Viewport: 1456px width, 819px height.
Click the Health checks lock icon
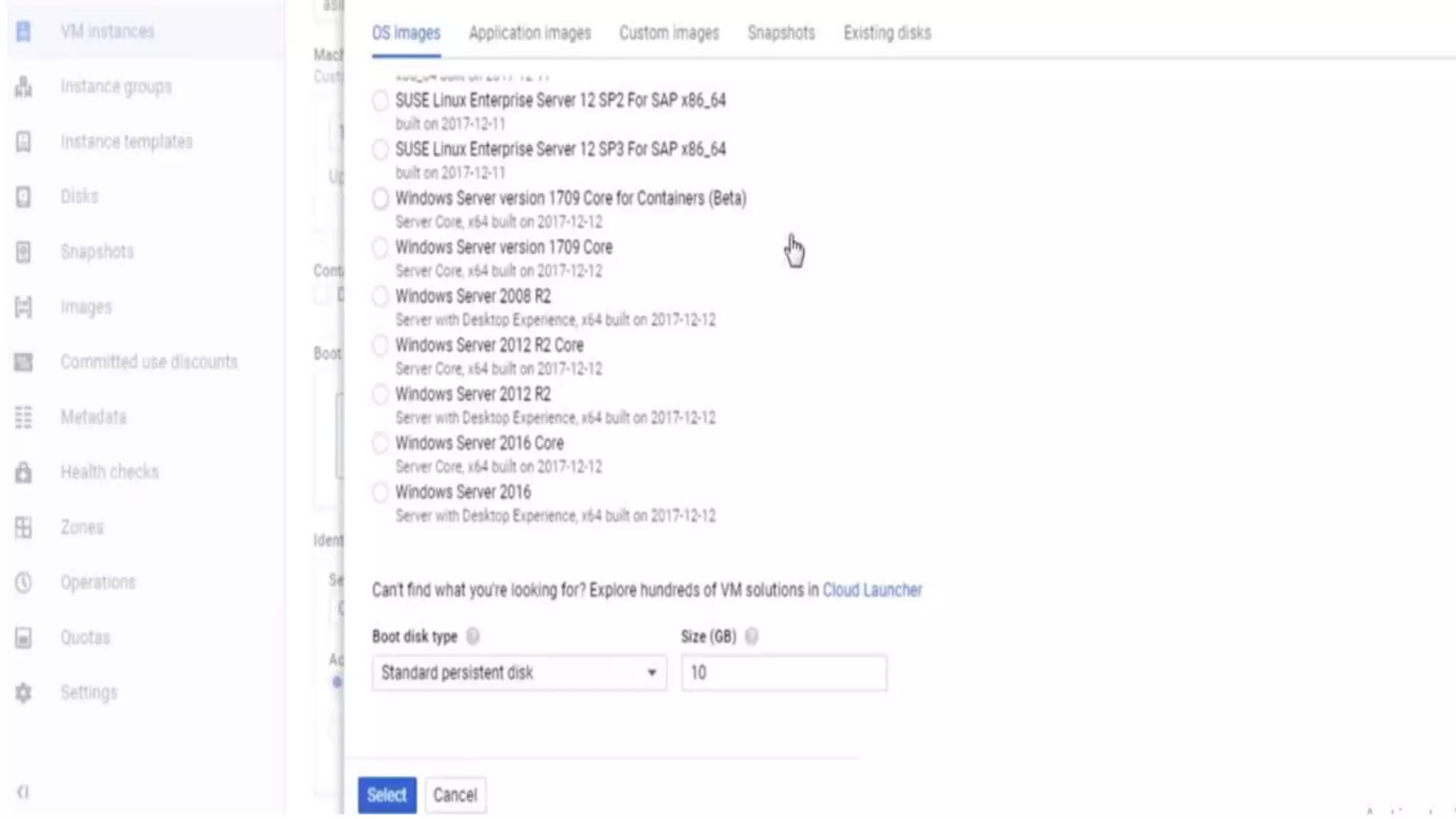click(23, 472)
